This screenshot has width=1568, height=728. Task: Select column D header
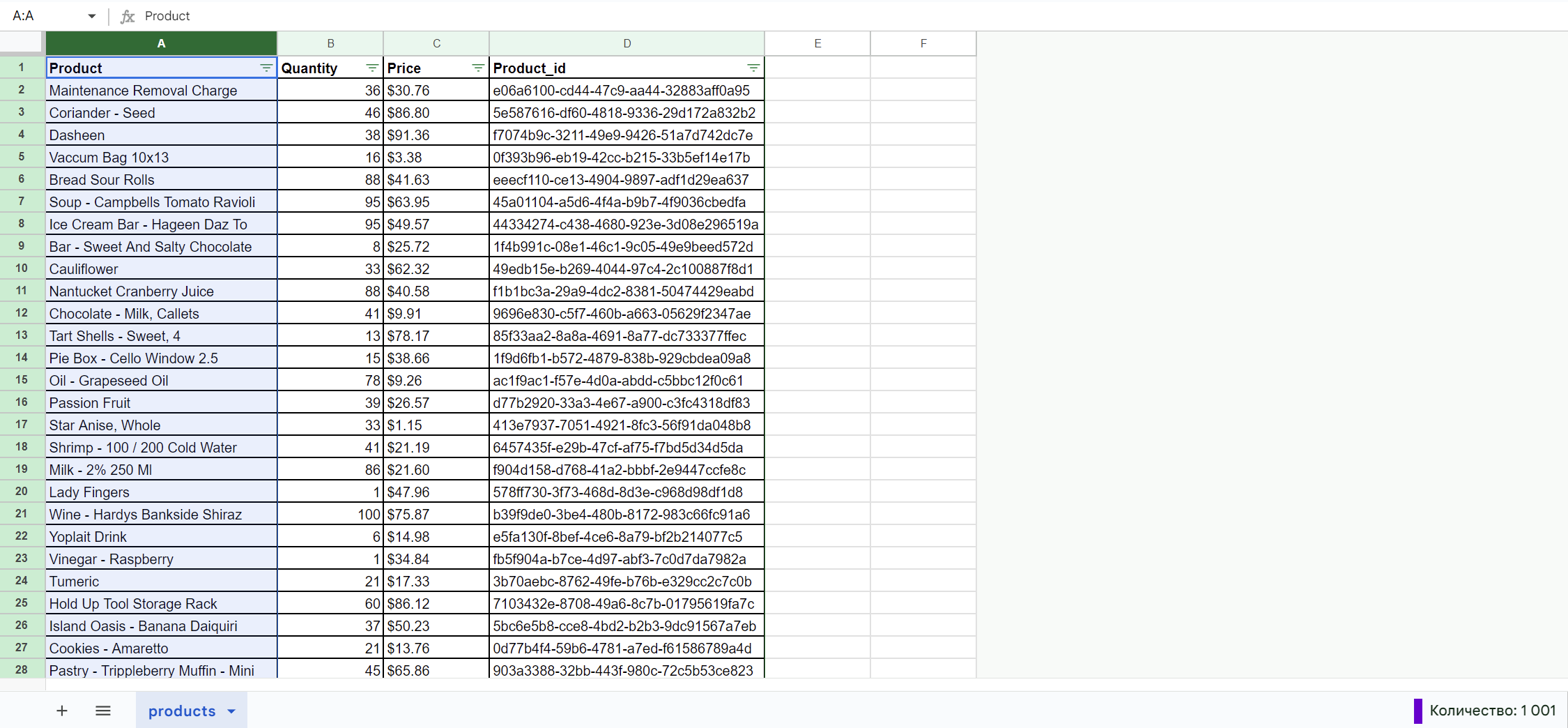pos(627,43)
